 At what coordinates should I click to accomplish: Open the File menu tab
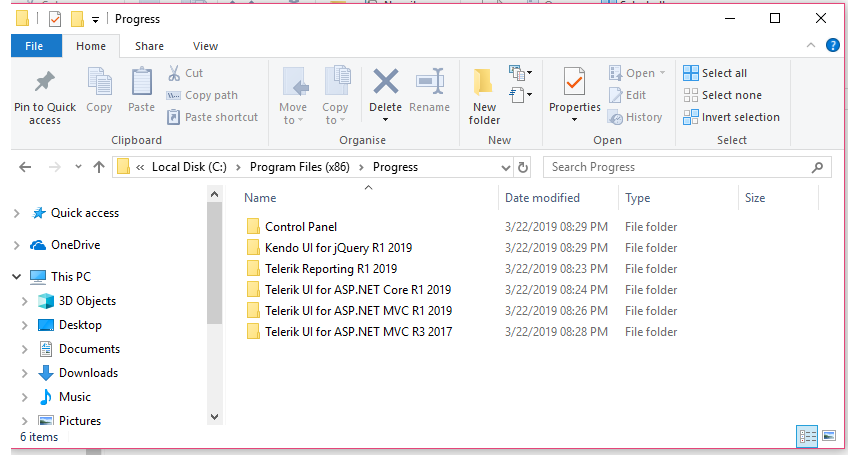[34, 46]
